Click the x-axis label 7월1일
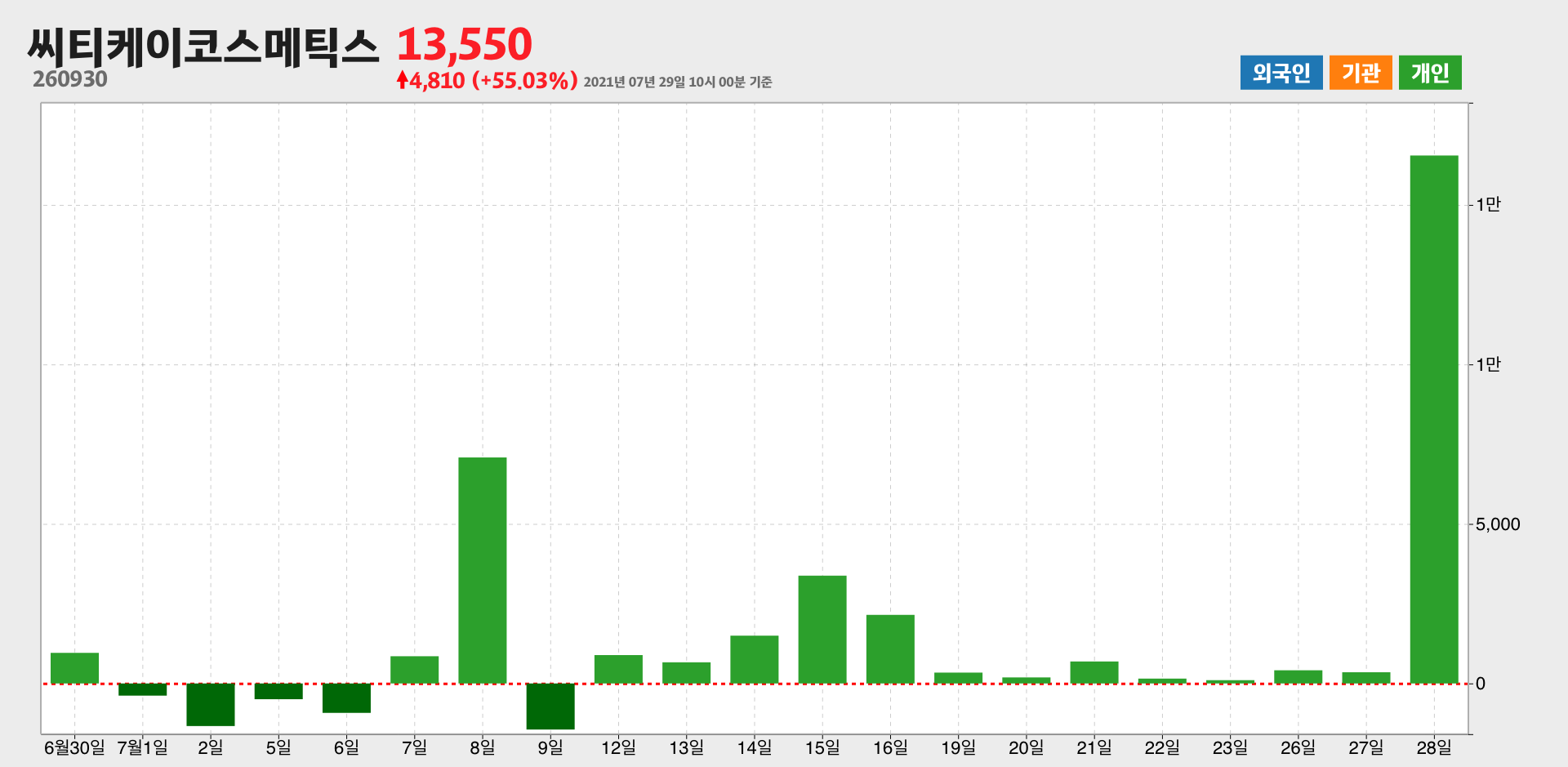Viewport: 1568px width, 767px height. [143, 747]
